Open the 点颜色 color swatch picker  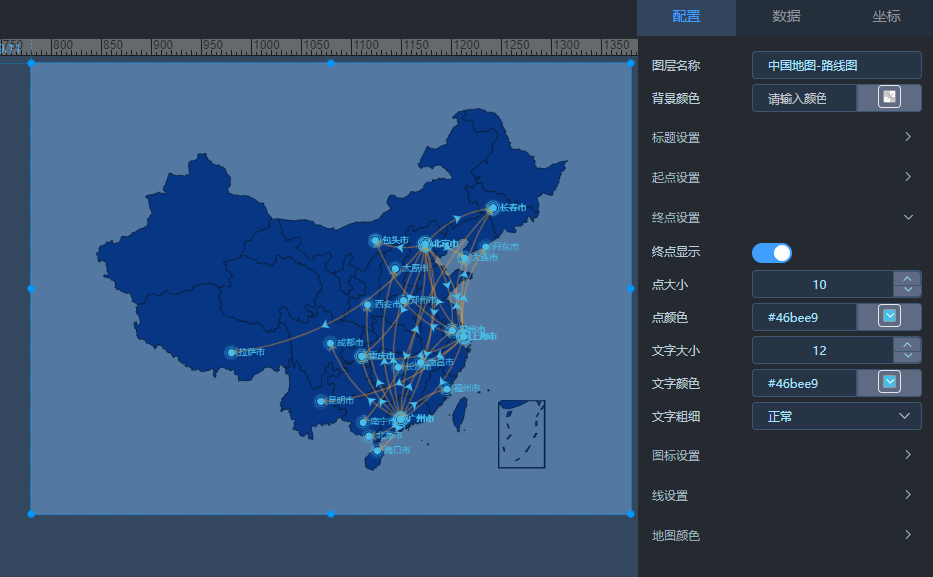[888, 317]
